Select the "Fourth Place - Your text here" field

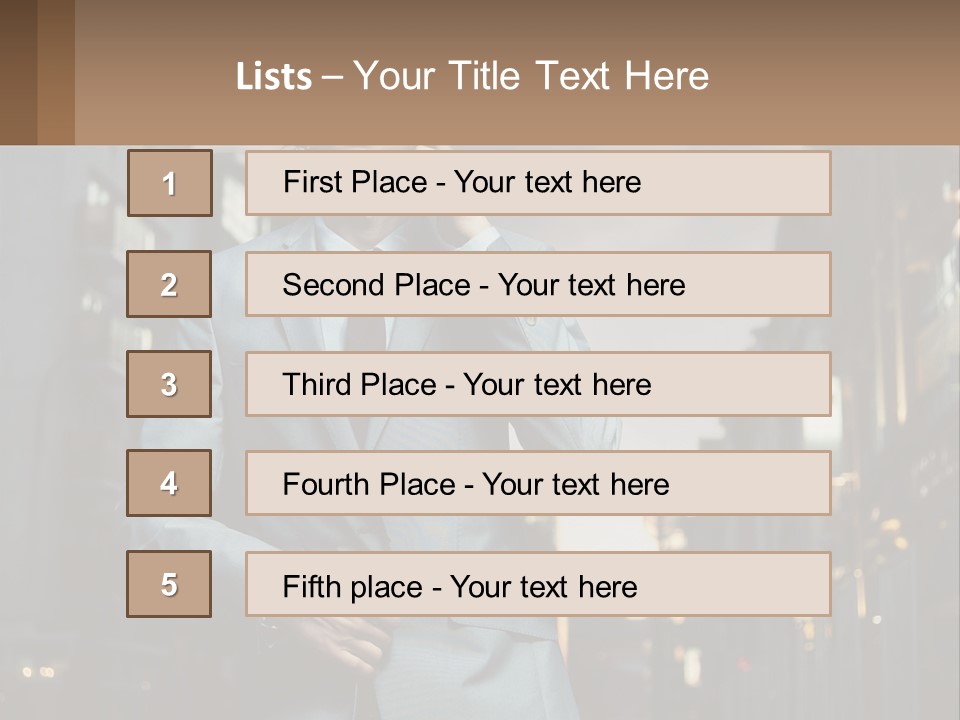click(538, 483)
